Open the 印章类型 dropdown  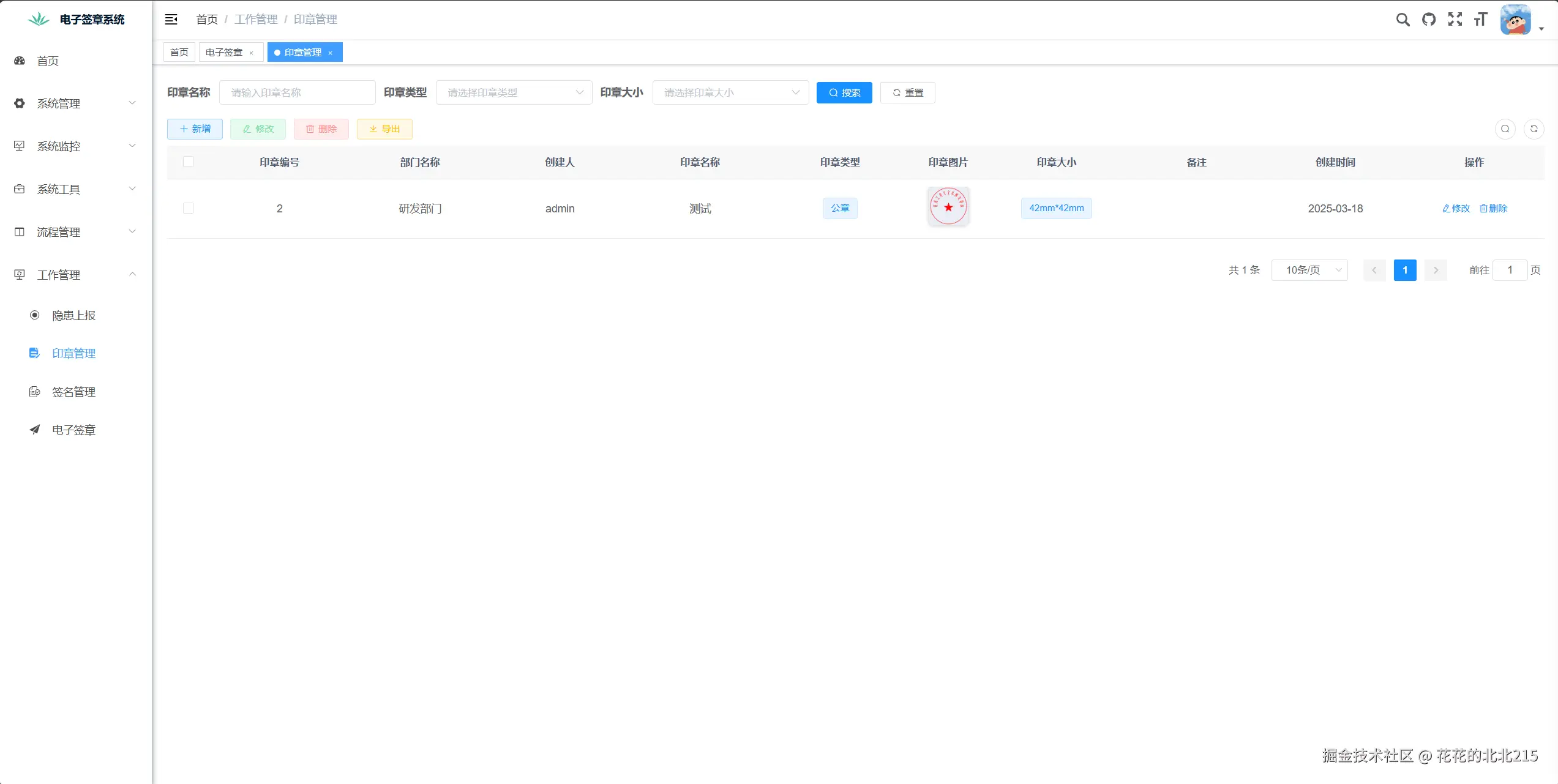[x=514, y=92]
